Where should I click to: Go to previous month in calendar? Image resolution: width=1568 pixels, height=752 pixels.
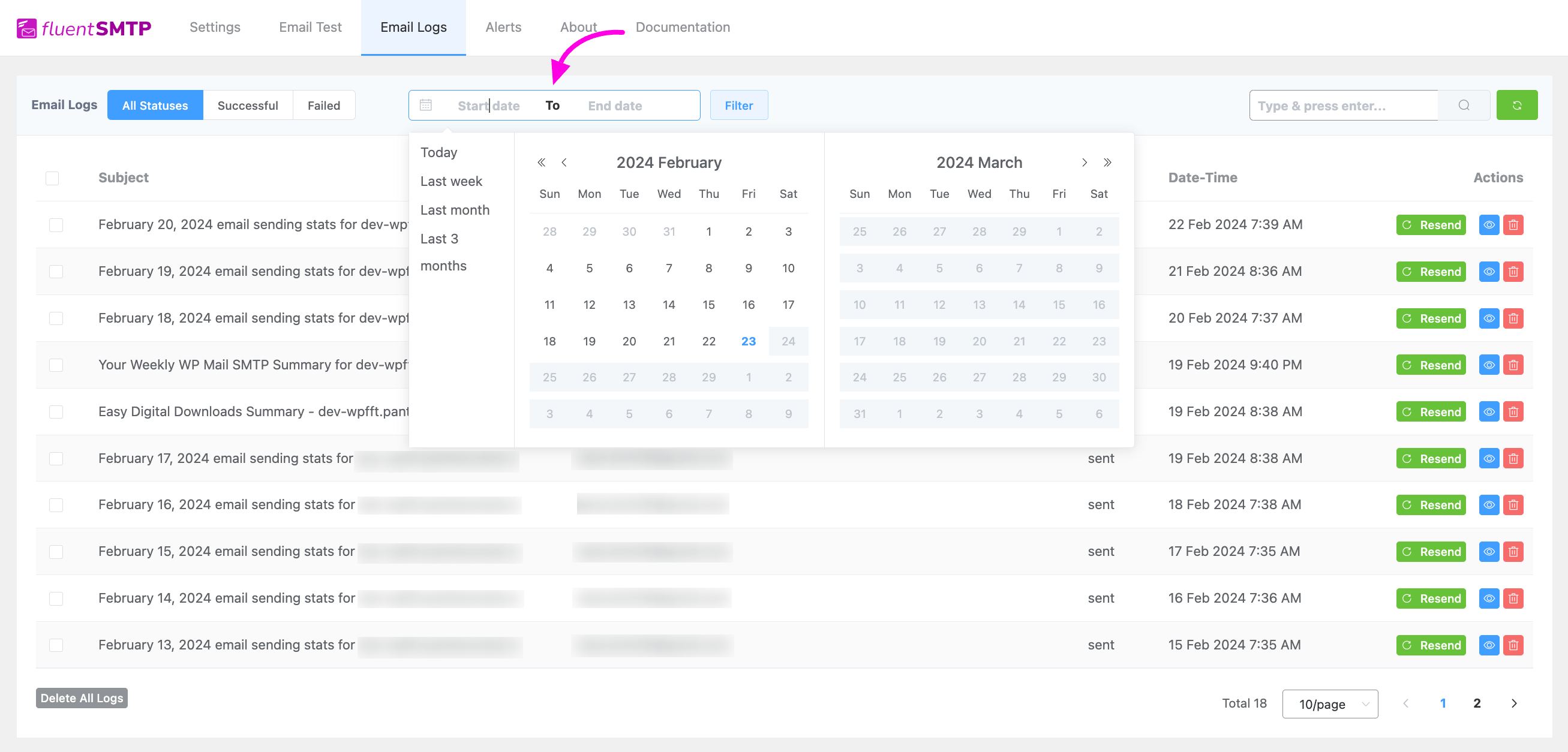[564, 163]
